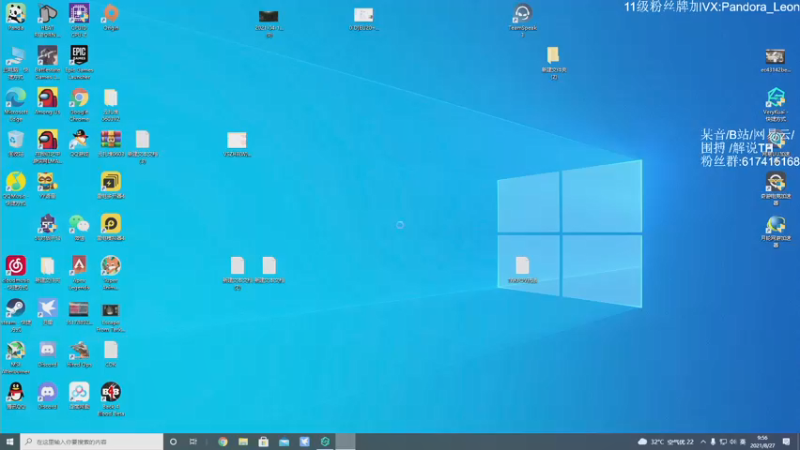Open MSI Afterburner desktop shortcut
The height and width of the screenshot is (450, 800).
(x=16, y=357)
